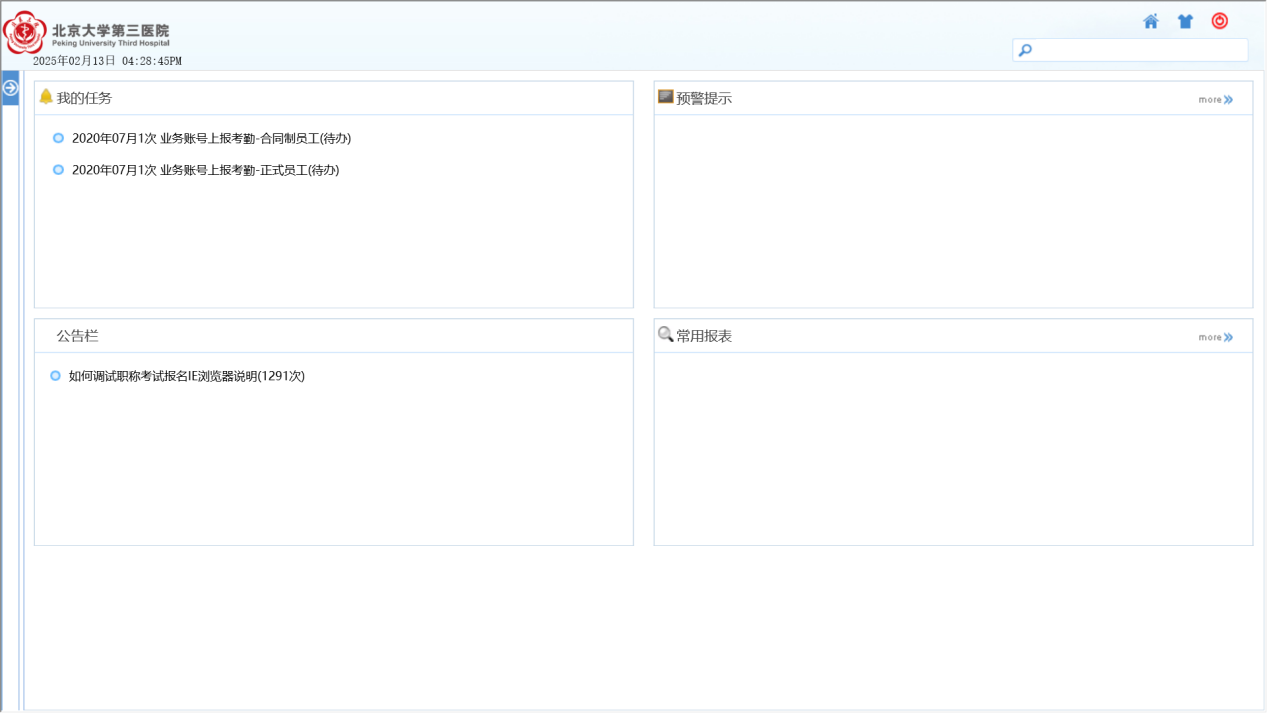Image resolution: width=1267 pixels, height=713 pixels.
Task: Expand 预警提示 panel via more link
Action: click(1215, 100)
